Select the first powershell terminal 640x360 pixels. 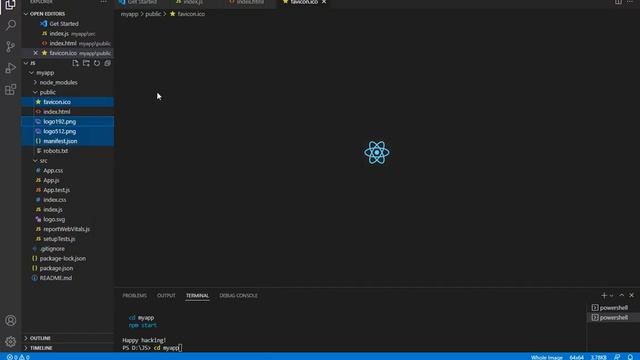(613, 308)
